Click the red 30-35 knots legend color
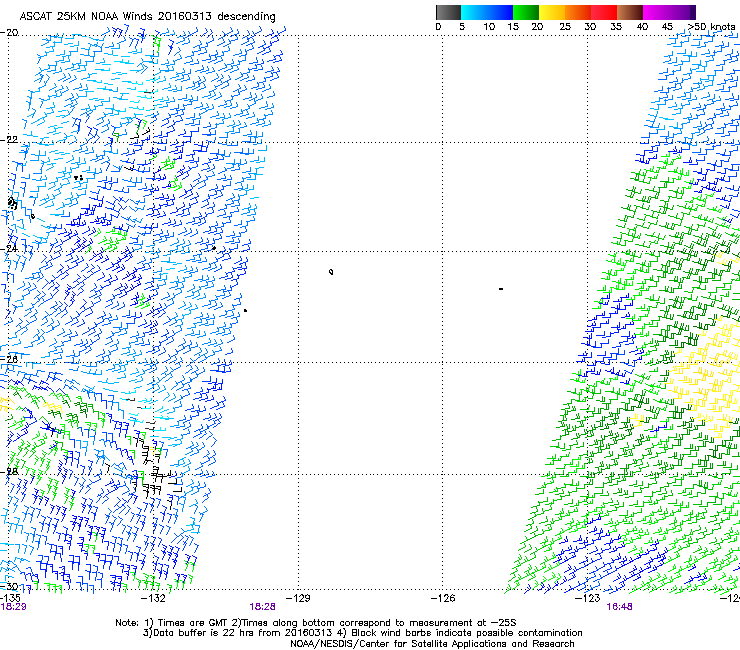The width and height of the screenshot is (740, 650). [x=604, y=12]
